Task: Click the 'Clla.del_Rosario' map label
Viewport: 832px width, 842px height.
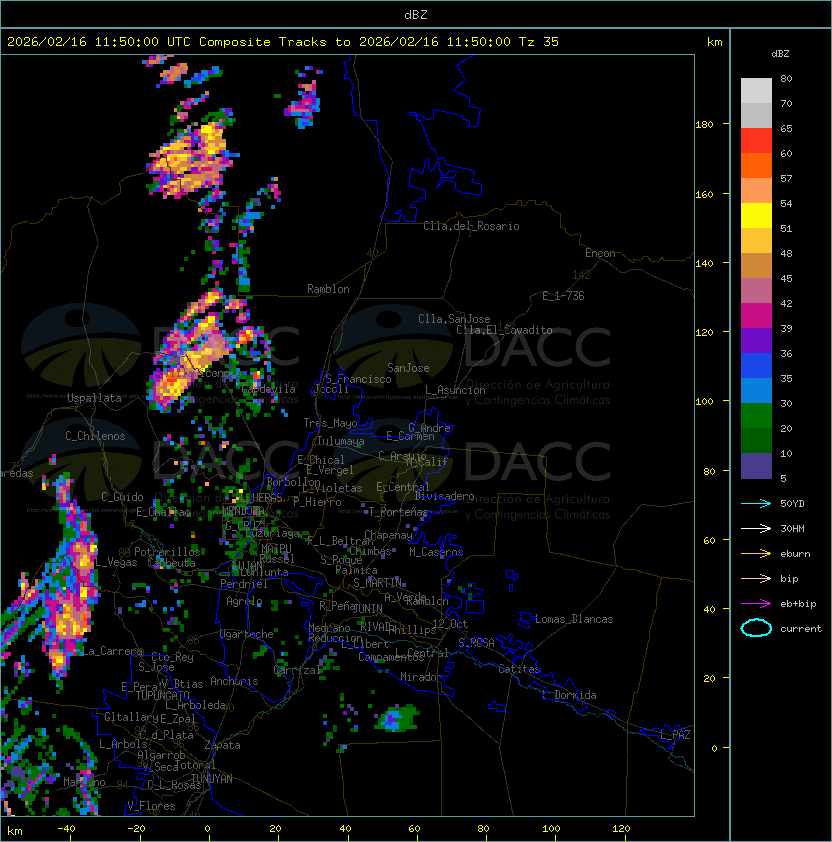Action: point(471,226)
